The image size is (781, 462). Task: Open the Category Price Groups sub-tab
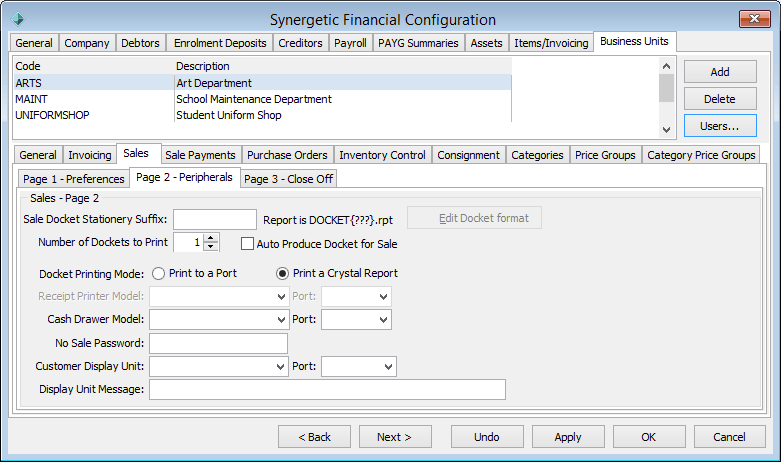pyautogui.click(x=701, y=155)
